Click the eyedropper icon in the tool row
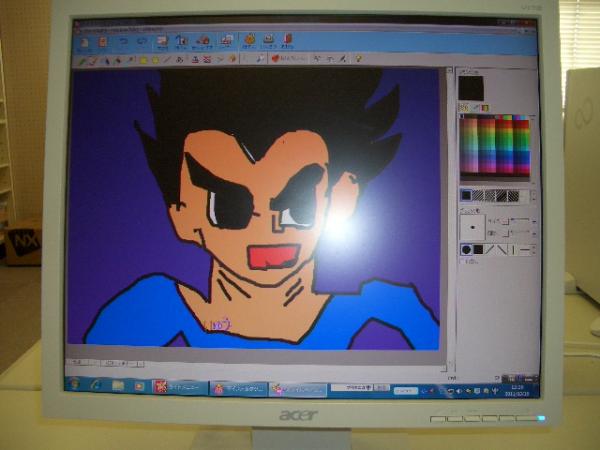Viewport: 600px width, 450px height. tap(261, 59)
